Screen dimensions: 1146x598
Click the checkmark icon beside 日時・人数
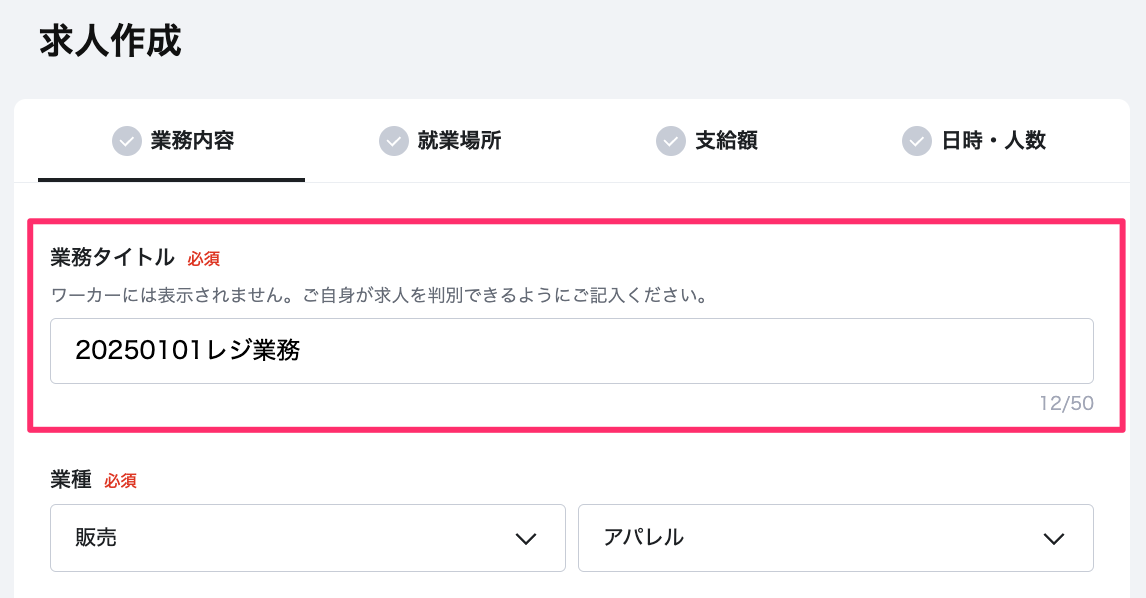click(x=916, y=141)
